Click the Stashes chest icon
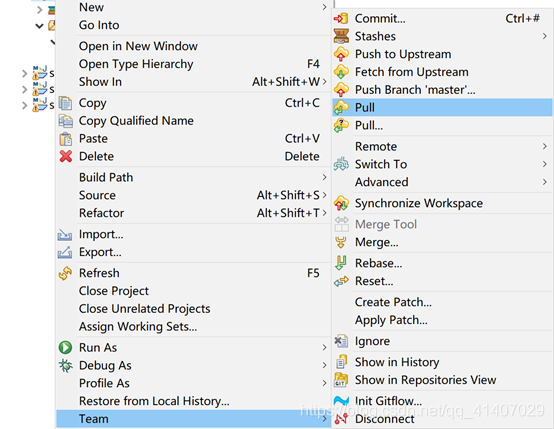Screen dimensions: 554x429 click(x=341, y=36)
